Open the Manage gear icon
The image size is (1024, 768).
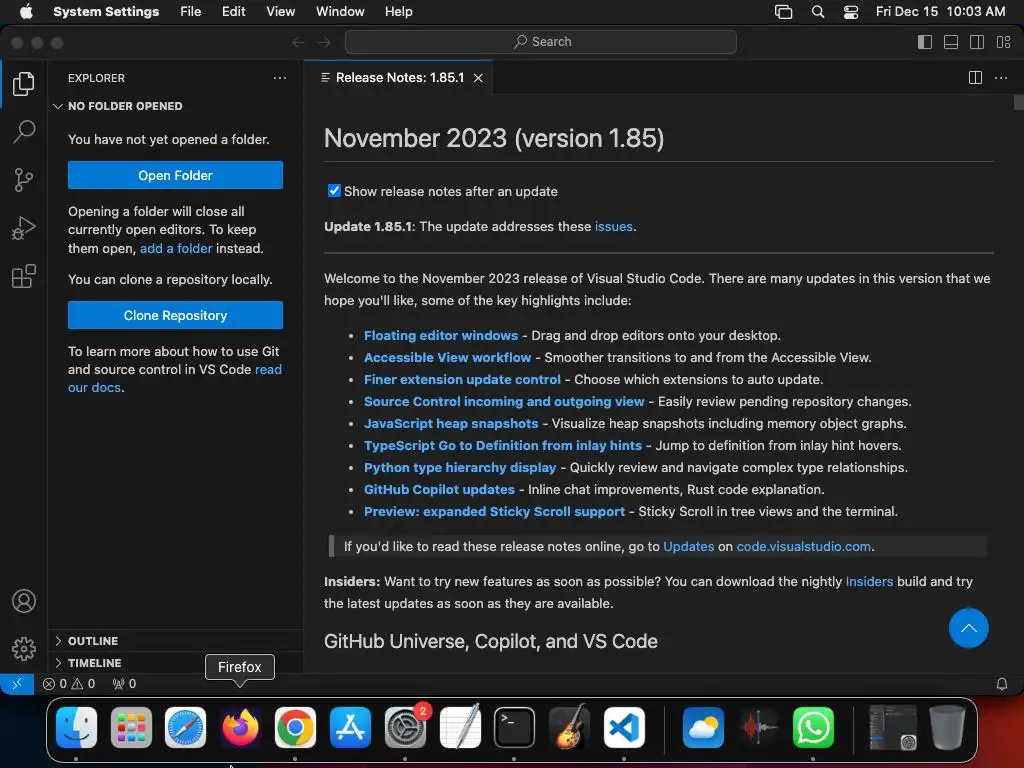tap(24, 648)
